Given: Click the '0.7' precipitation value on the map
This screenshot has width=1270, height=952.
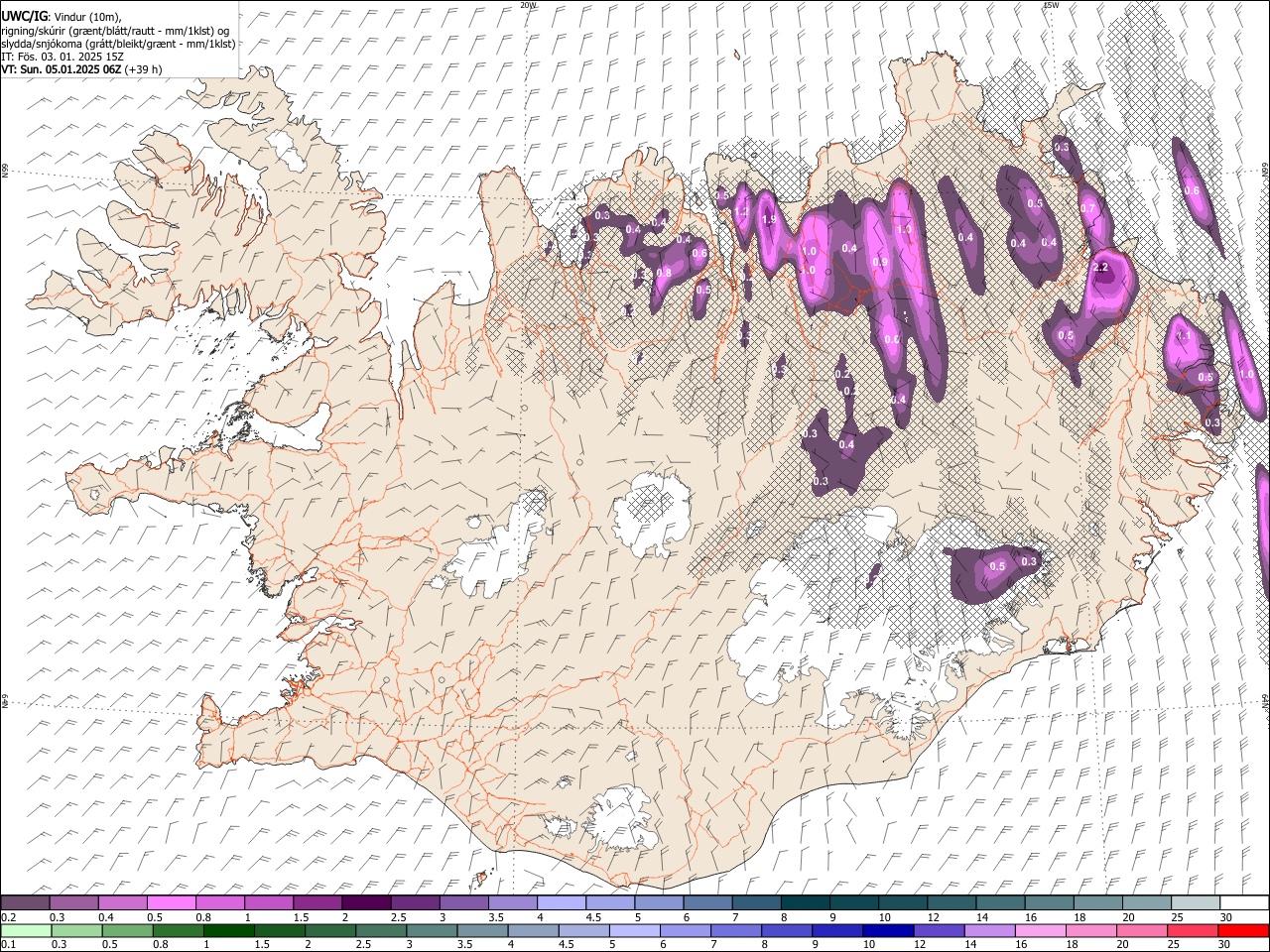Looking at the screenshot, I should click(1087, 209).
